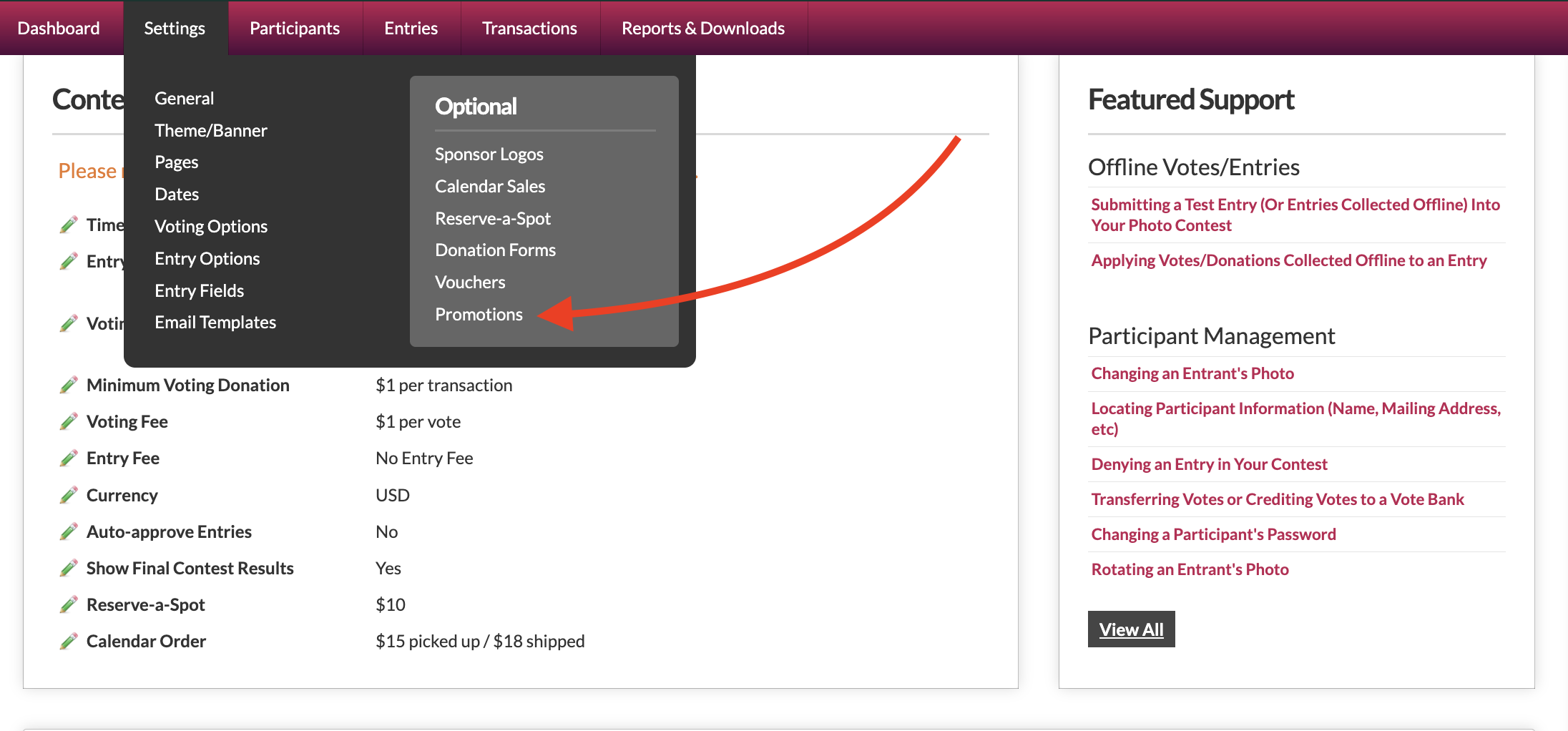Select Sponsor Logos menu entry
The image size is (1568, 731).
point(489,154)
